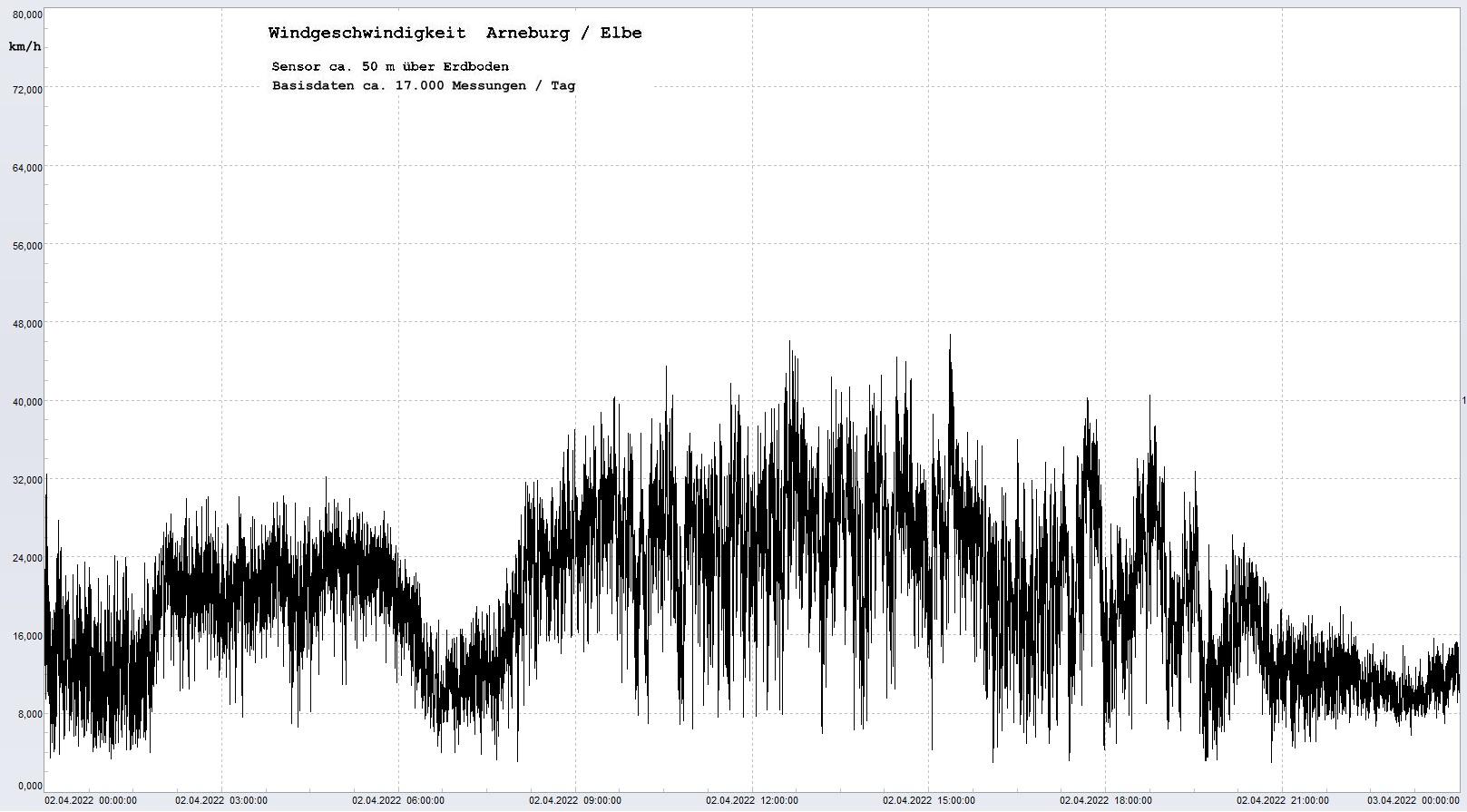Viewport: 1467px width, 812px height.
Task: Click the 'Basisdaten ca. 17.000 Messungen / Tag' text
Action: (423, 86)
